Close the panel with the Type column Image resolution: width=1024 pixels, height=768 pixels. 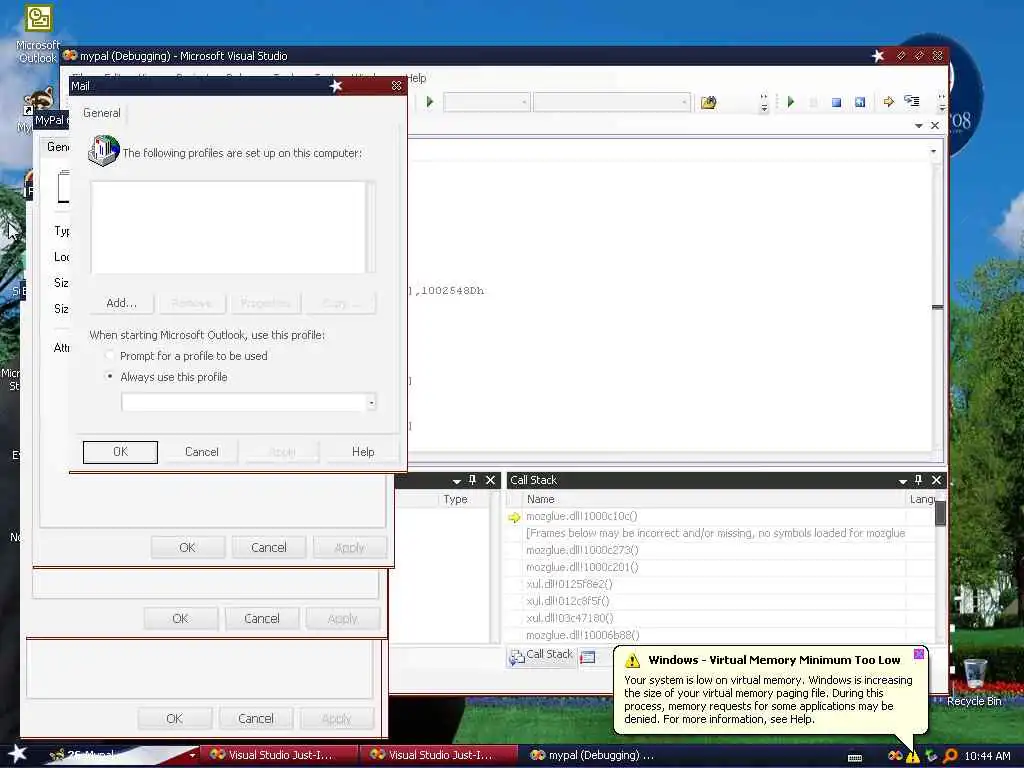pos(490,480)
